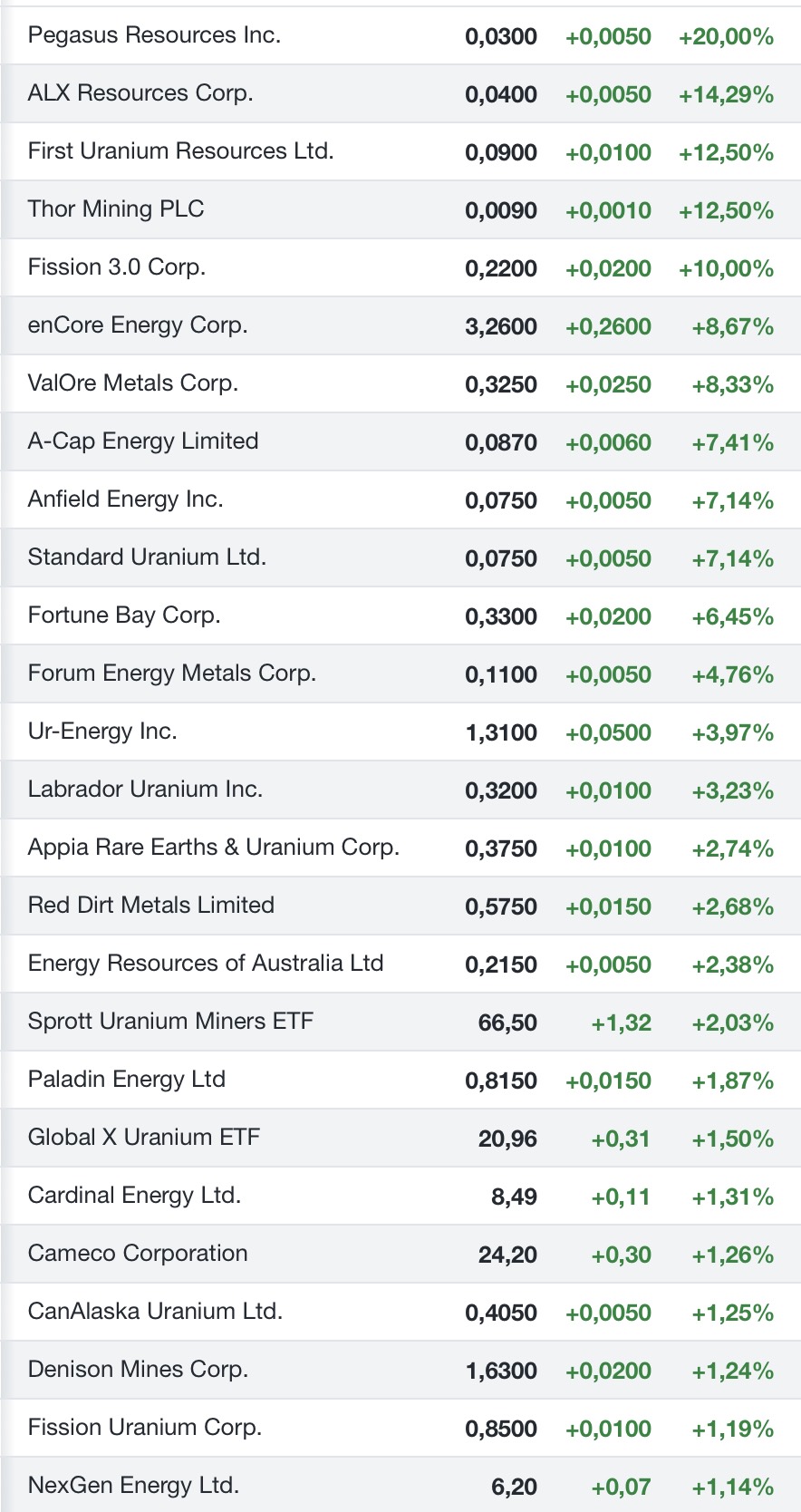Open Anfield Energy Inc. listing
Screen dimensions: 801x1512
click(x=125, y=499)
